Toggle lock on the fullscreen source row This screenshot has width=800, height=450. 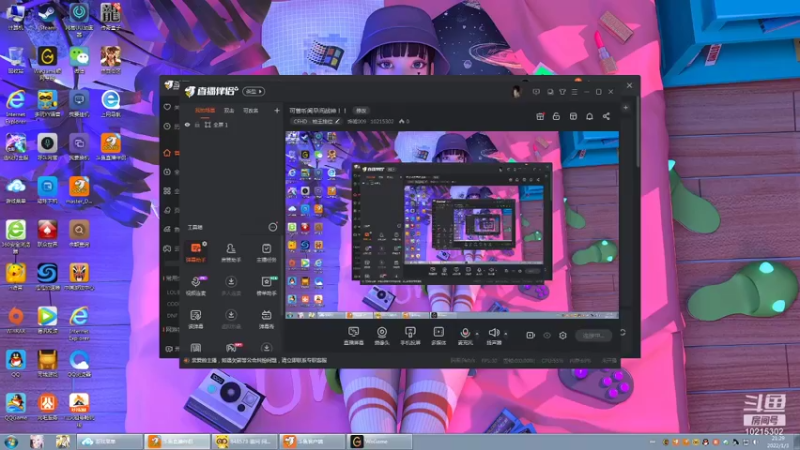coord(197,124)
